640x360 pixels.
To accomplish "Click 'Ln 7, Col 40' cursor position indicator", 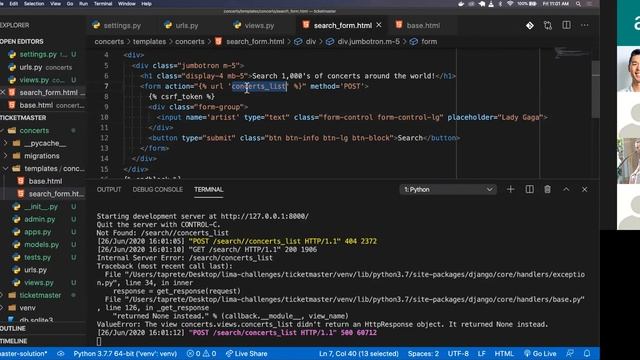I will click(359, 354).
